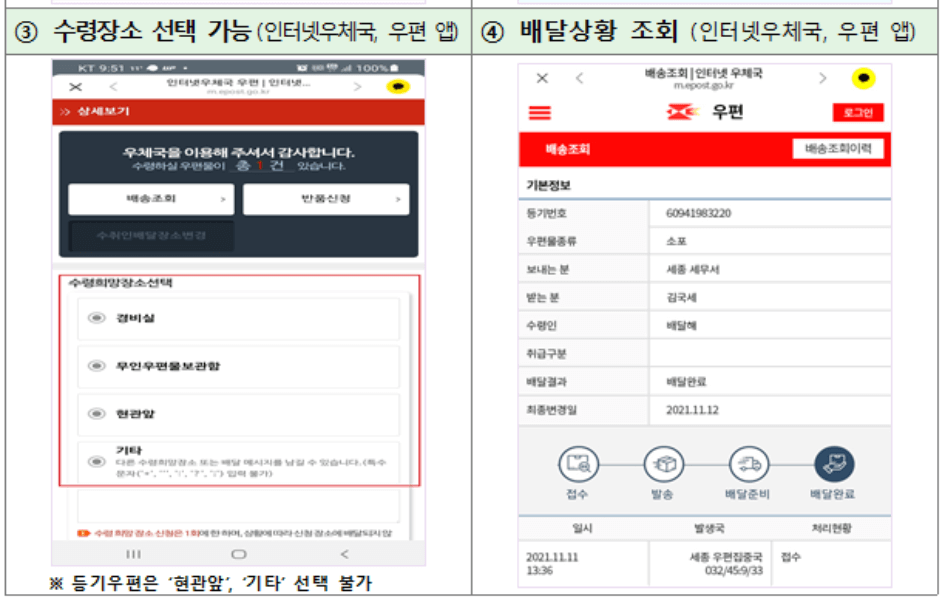Open the 상세보기 red header bar
The height and width of the screenshot is (603, 946).
pos(238,112)
